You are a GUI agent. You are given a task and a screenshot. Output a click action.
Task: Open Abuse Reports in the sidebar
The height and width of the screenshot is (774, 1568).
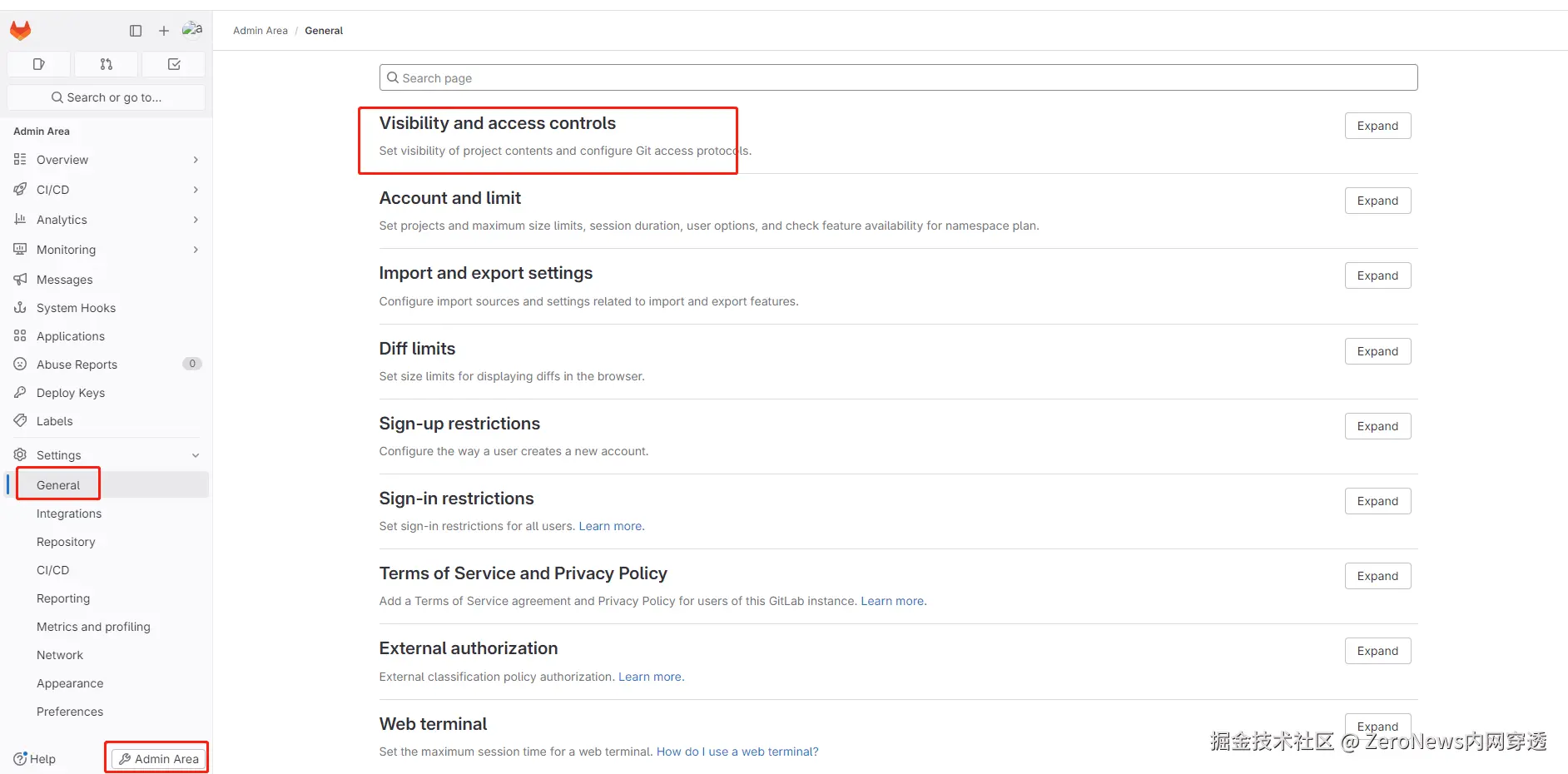(77, 365)
